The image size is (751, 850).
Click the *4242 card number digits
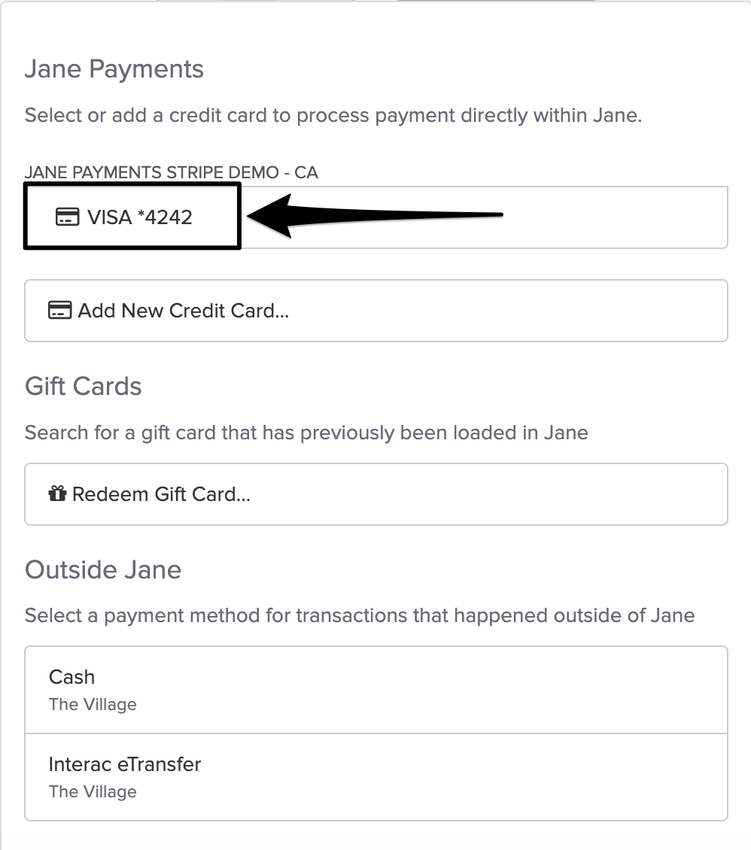coord(165,217)
